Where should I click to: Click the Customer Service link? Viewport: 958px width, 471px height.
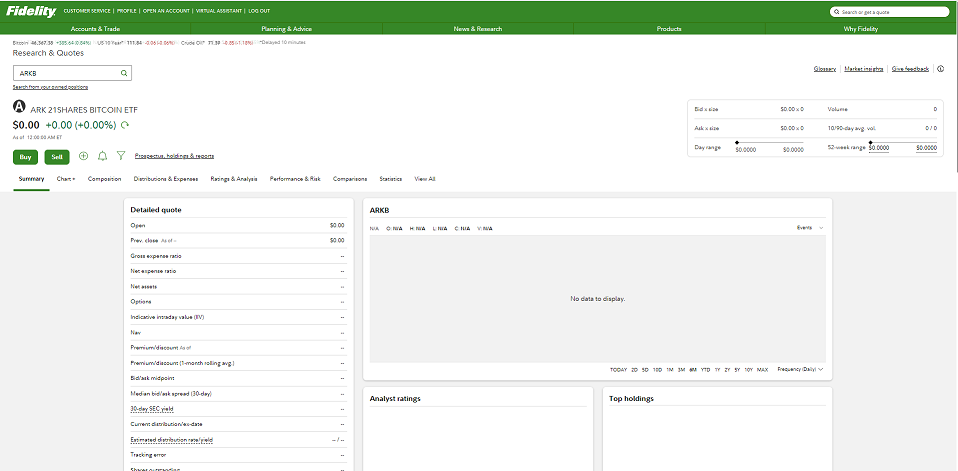87,11
